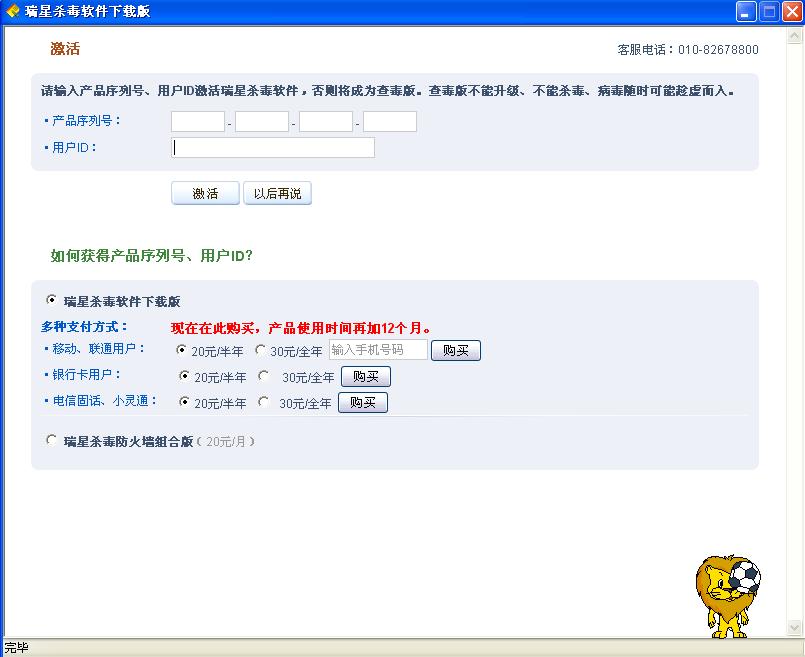Click the 输入手机号码 phone number field
This screenshot has width=805, height=657.
378,350
